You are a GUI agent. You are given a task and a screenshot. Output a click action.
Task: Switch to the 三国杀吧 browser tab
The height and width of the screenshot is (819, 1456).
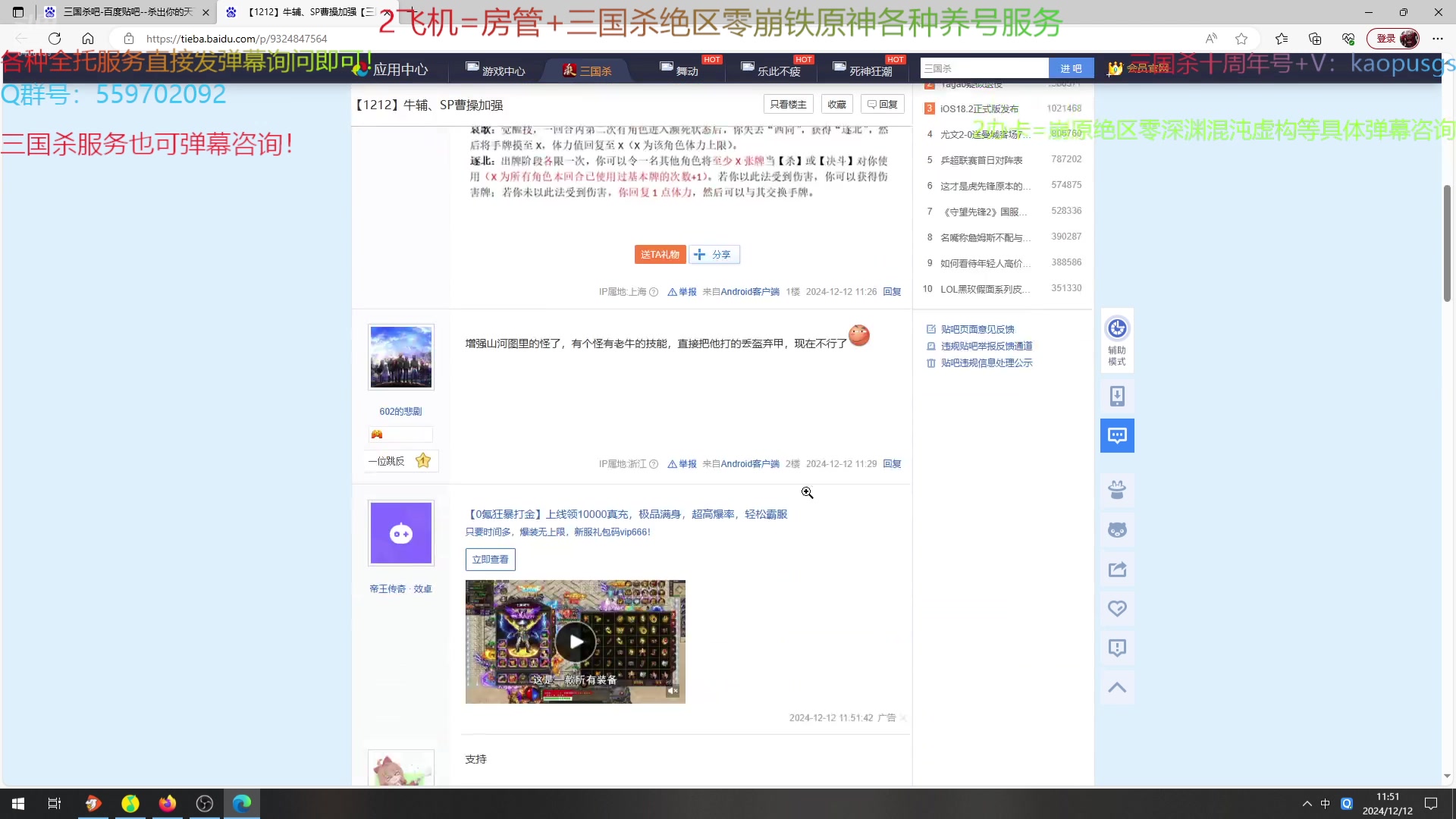click(127, 12)
